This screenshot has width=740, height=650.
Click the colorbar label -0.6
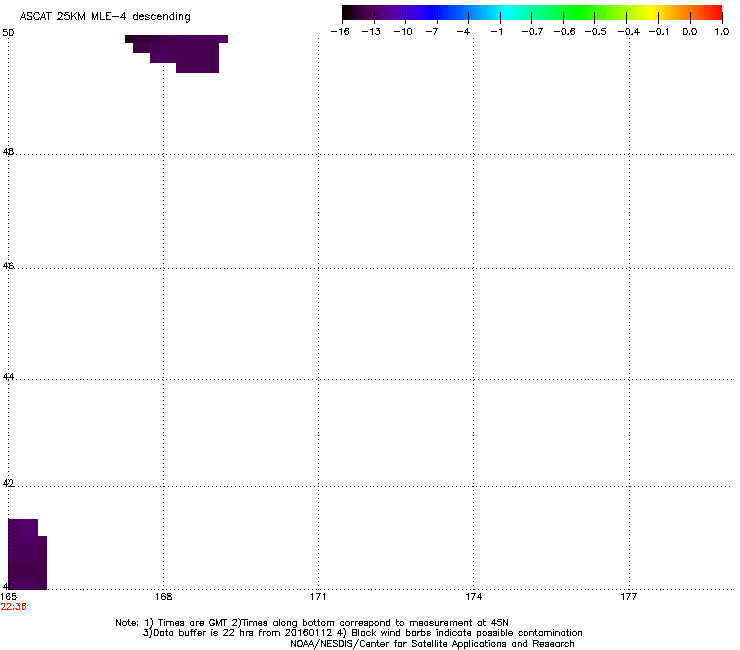564,32
